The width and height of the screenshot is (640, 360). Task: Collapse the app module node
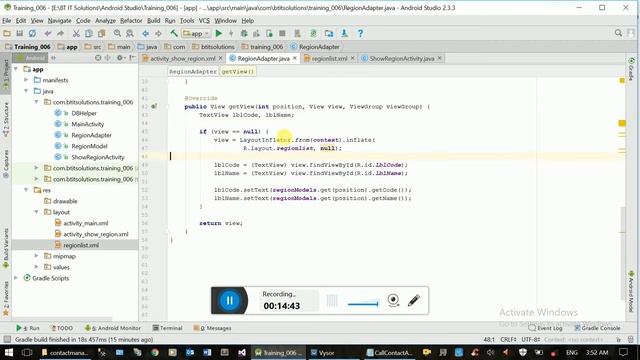tap(16, 69)
